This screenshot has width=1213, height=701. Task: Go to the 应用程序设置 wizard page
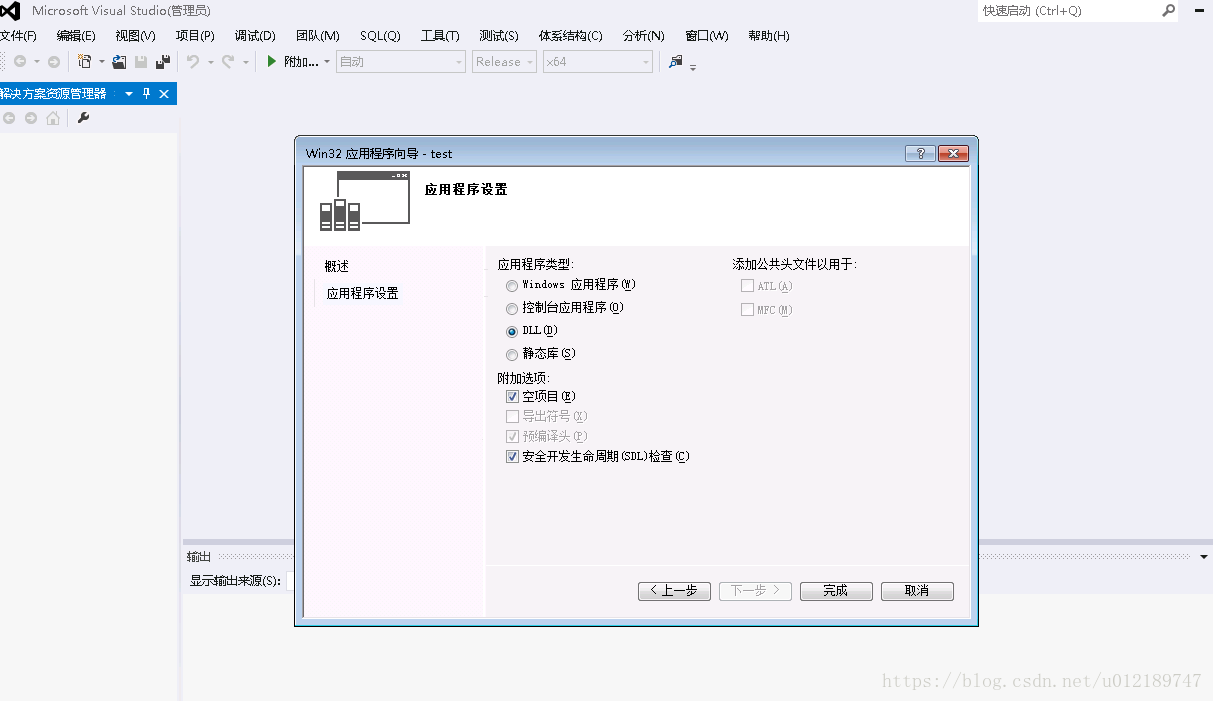click(363, 294)
